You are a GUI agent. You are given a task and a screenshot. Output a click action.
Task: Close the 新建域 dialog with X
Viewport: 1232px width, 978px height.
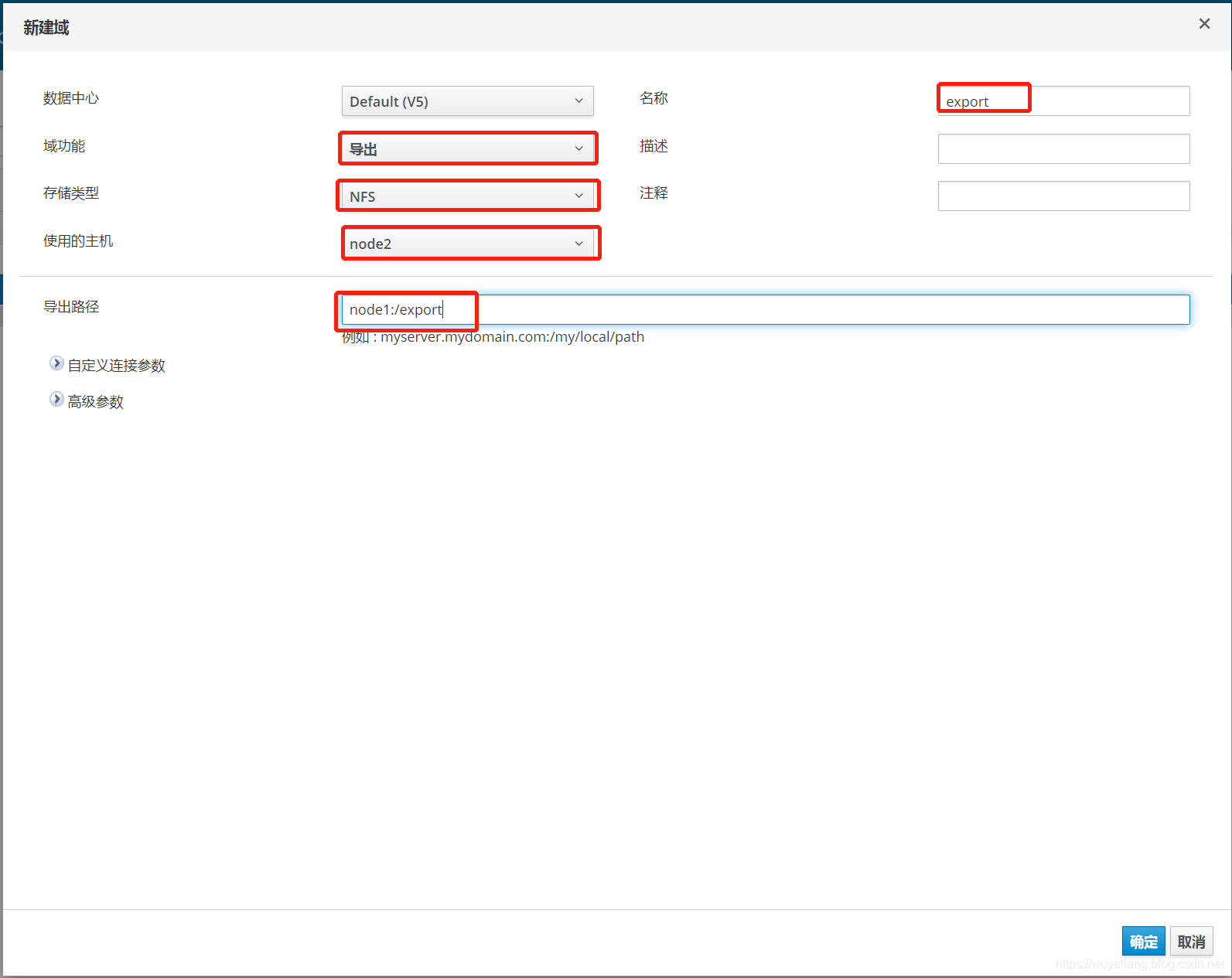[1204, 24]
